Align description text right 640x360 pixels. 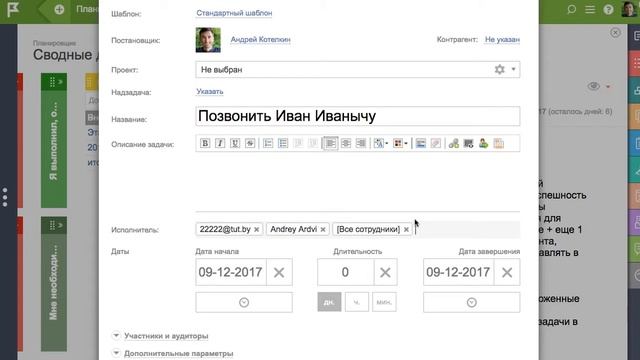[361, 143]
